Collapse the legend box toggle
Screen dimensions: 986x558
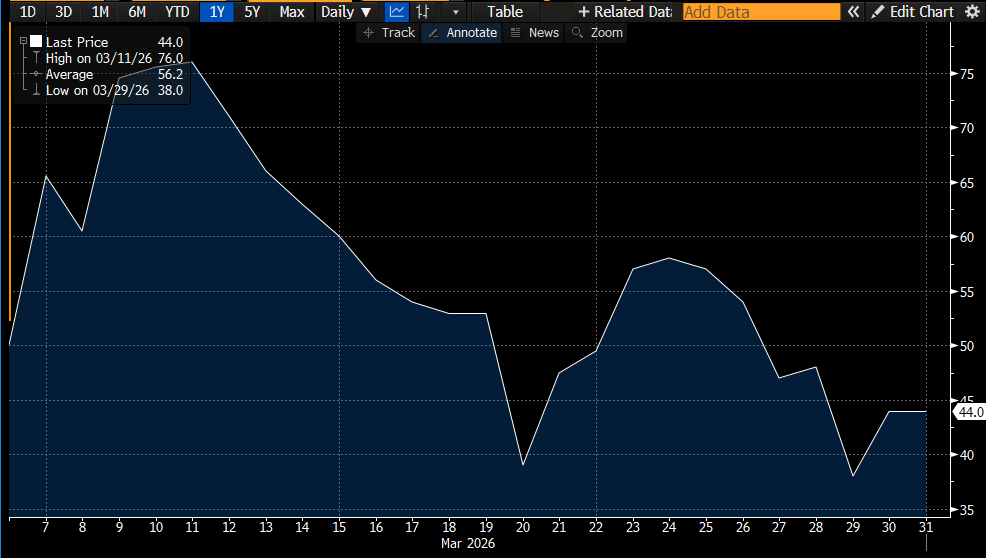(23, 41)
